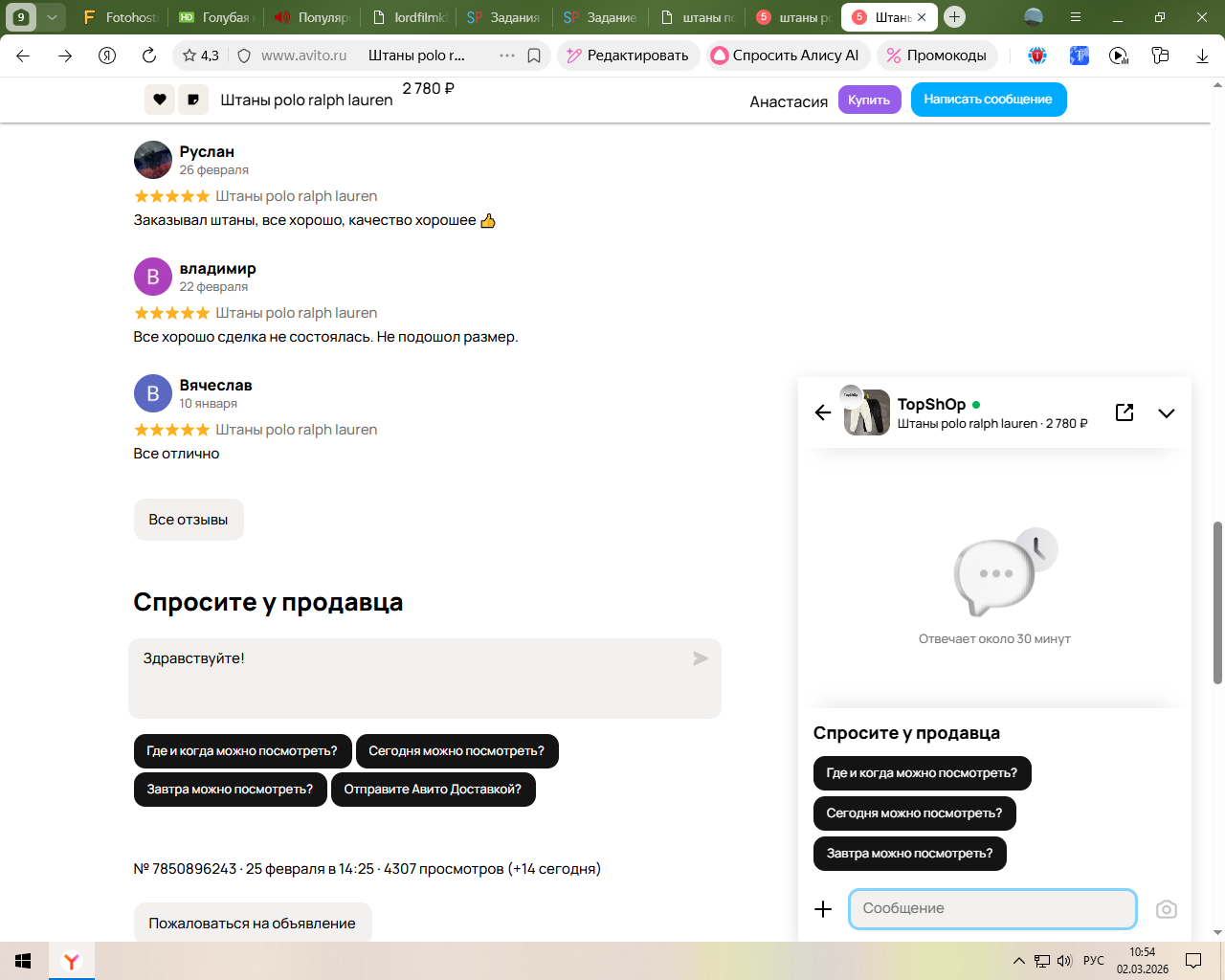Click the purple Купить button
The width and height of the screenshot is (1225, 980).
pyautogui.click(x=869, y=100)
